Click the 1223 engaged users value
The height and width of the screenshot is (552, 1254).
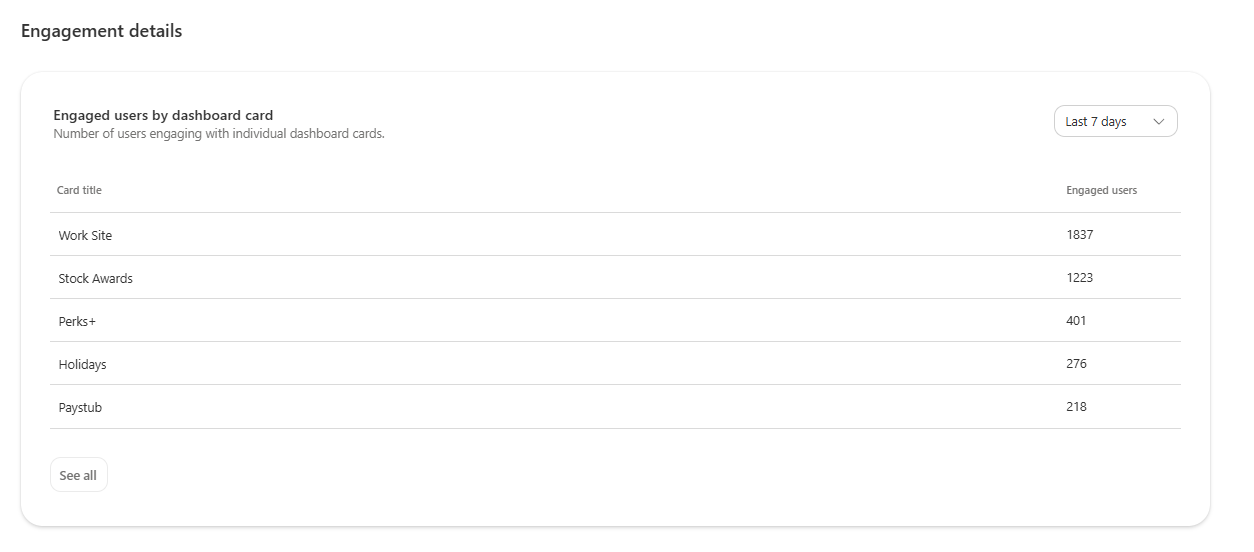[1080, 278]
